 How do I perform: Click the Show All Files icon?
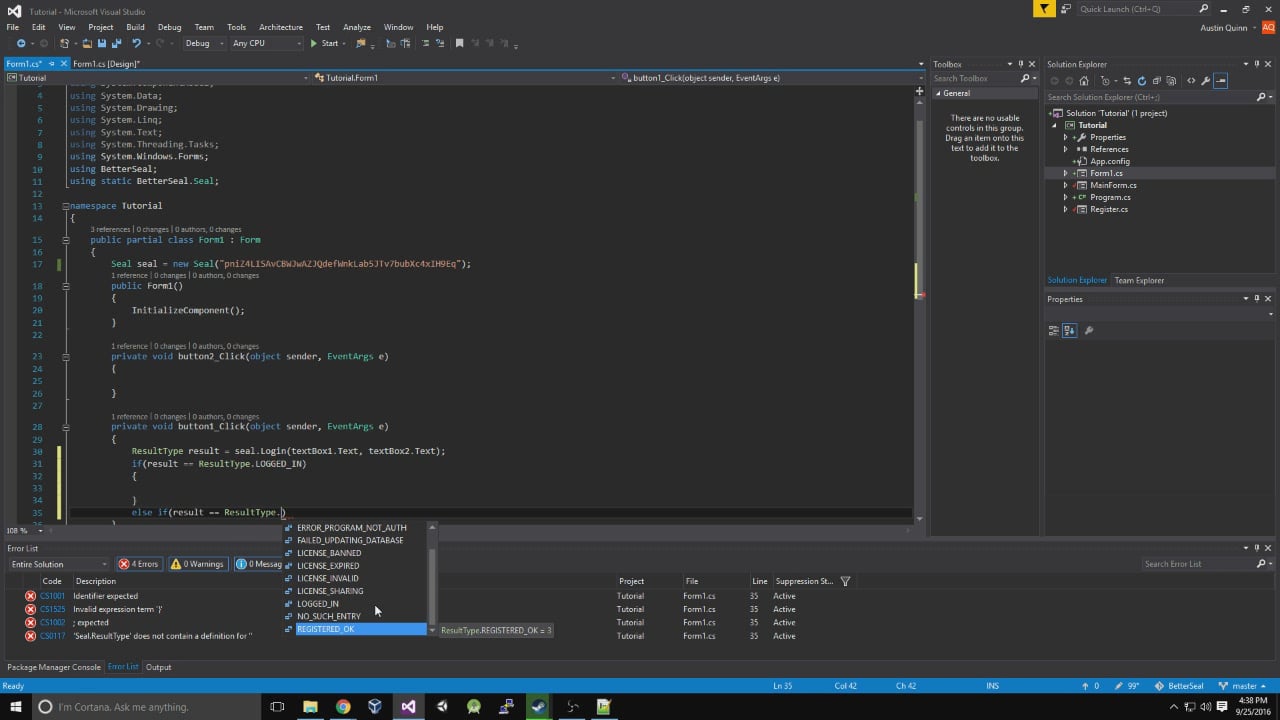1171,81
